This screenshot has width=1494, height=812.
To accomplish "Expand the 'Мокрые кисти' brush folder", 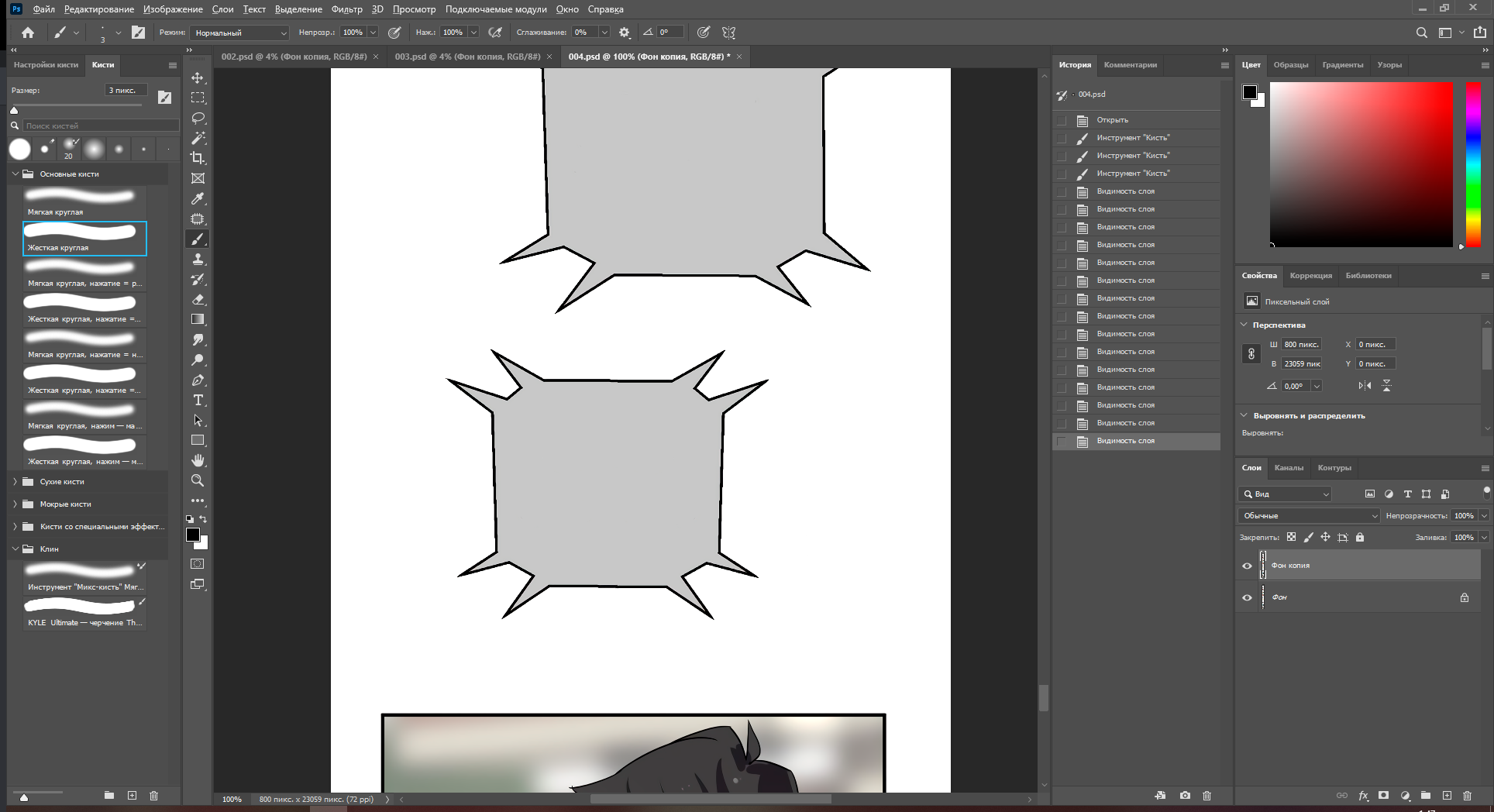I will [15, 504].
